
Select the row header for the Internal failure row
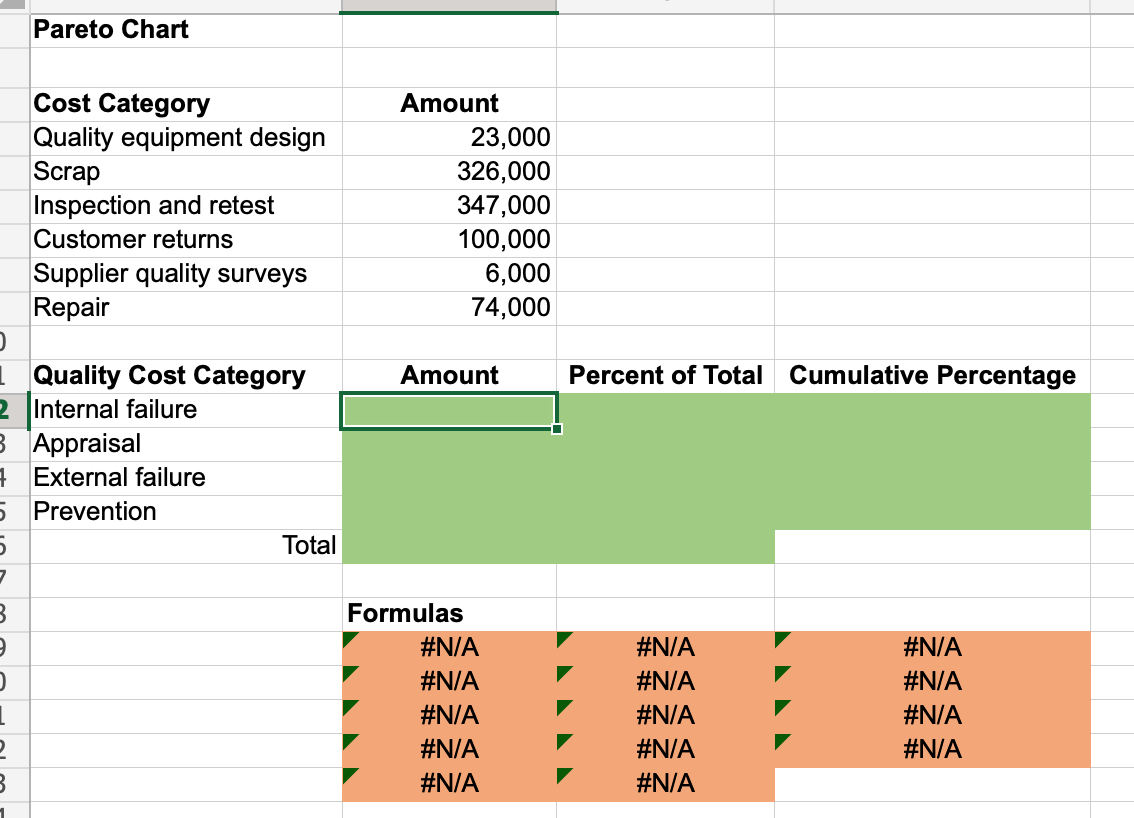pyautogui.click(x=8, y=409)
